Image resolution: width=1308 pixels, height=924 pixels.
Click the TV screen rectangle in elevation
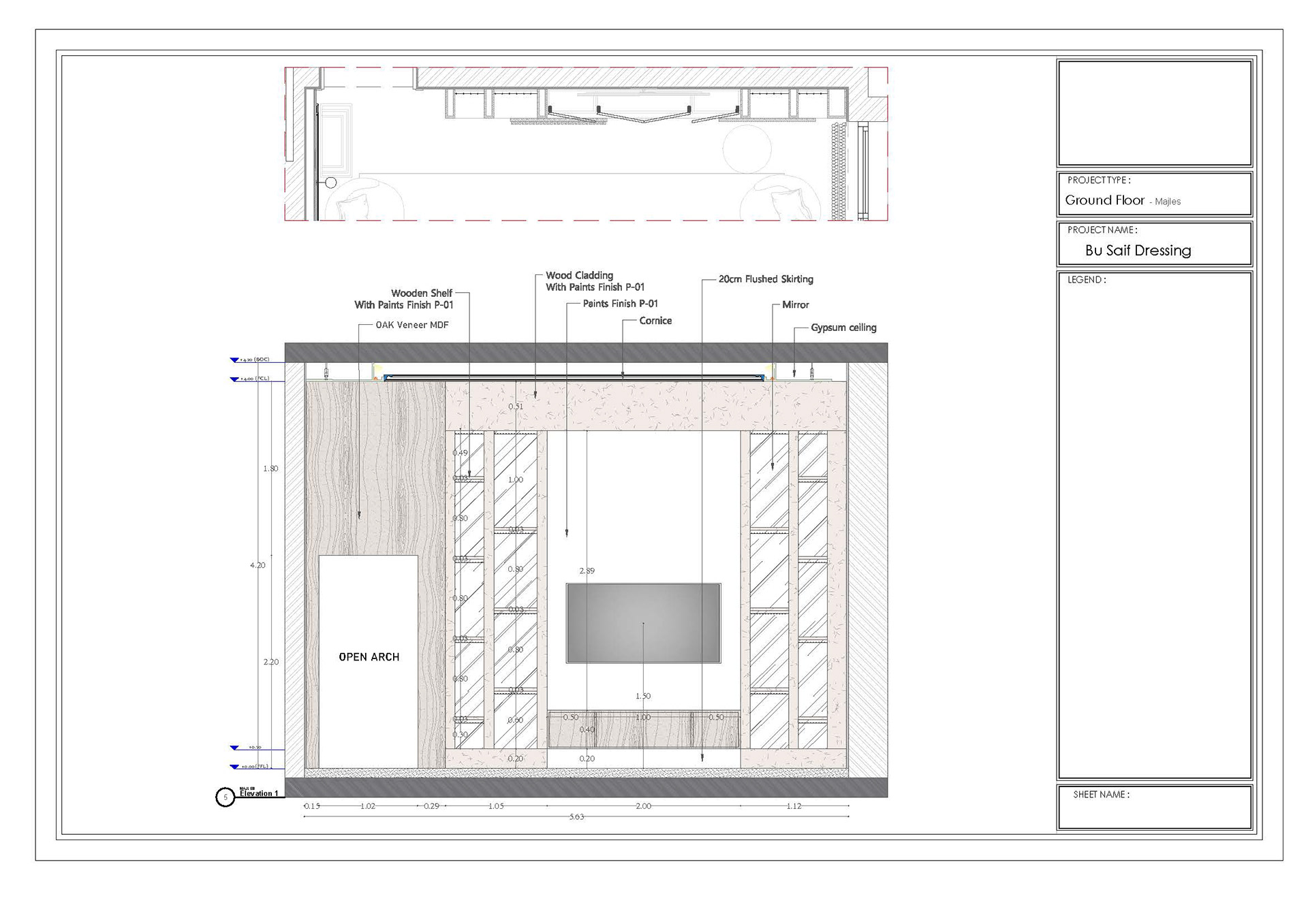643,622
